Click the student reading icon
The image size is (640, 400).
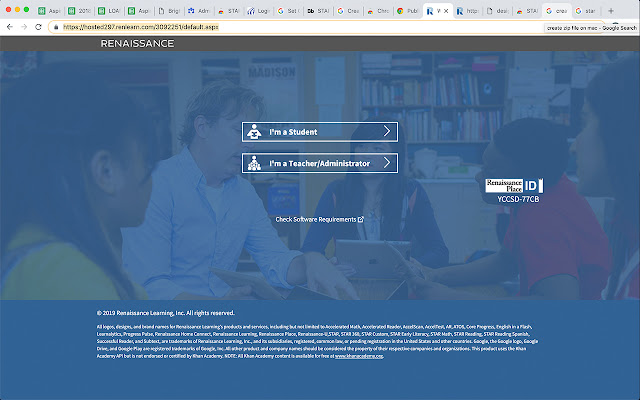254,132
